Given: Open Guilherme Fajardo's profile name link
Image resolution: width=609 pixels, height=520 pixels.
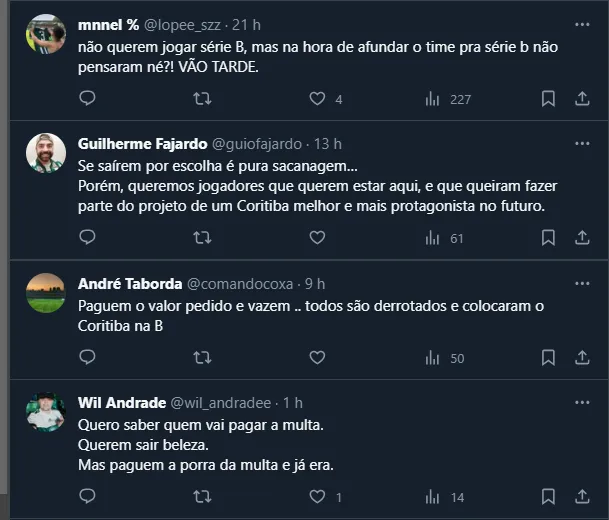Looking at the screenshot, I should (140, 143).
